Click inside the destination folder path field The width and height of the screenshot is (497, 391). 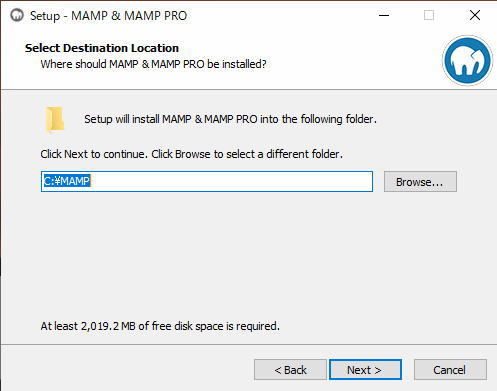(207, 182)
